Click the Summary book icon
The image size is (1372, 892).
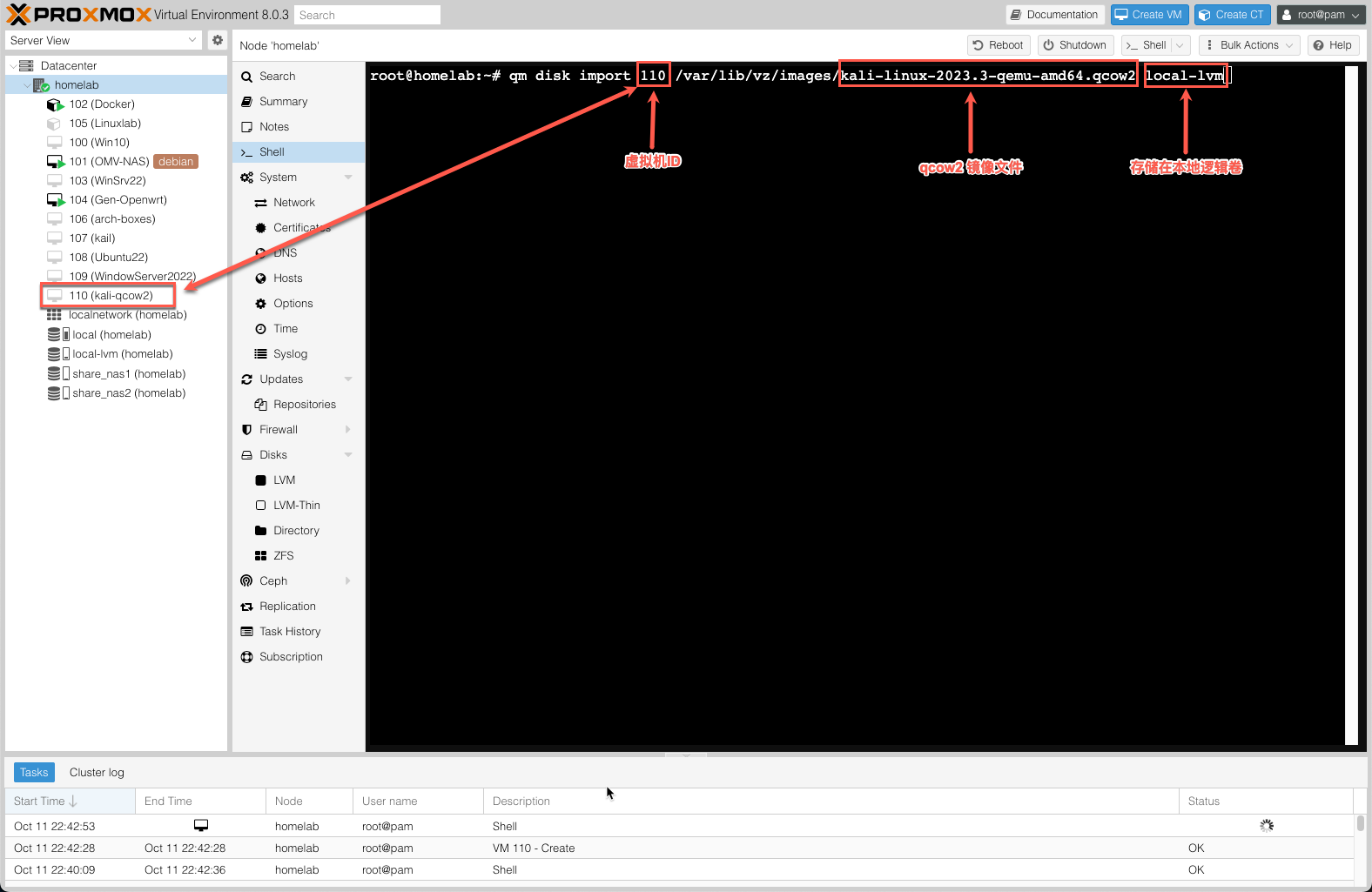[x=247, y=102]
